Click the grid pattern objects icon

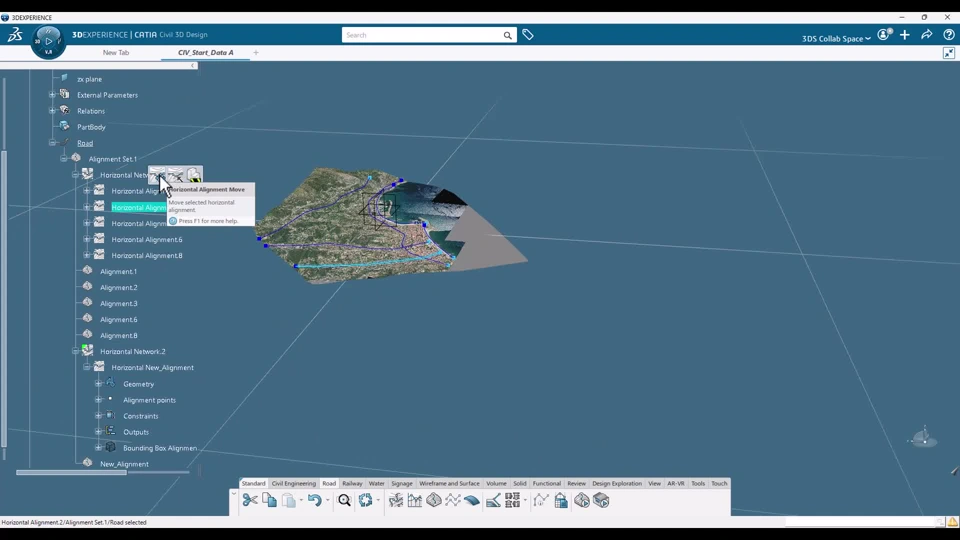point(512,500)
